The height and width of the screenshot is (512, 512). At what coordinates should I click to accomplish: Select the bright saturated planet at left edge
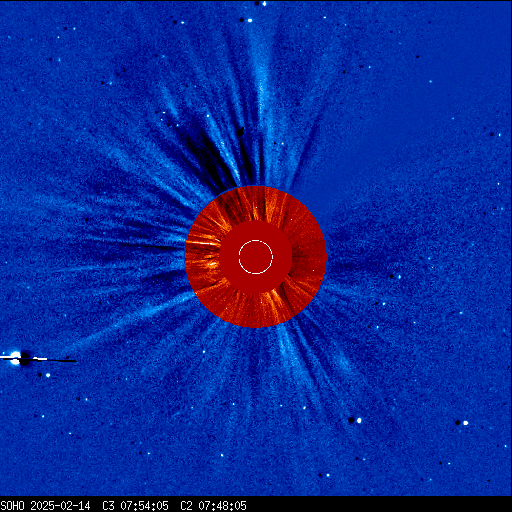click(15, 358)
